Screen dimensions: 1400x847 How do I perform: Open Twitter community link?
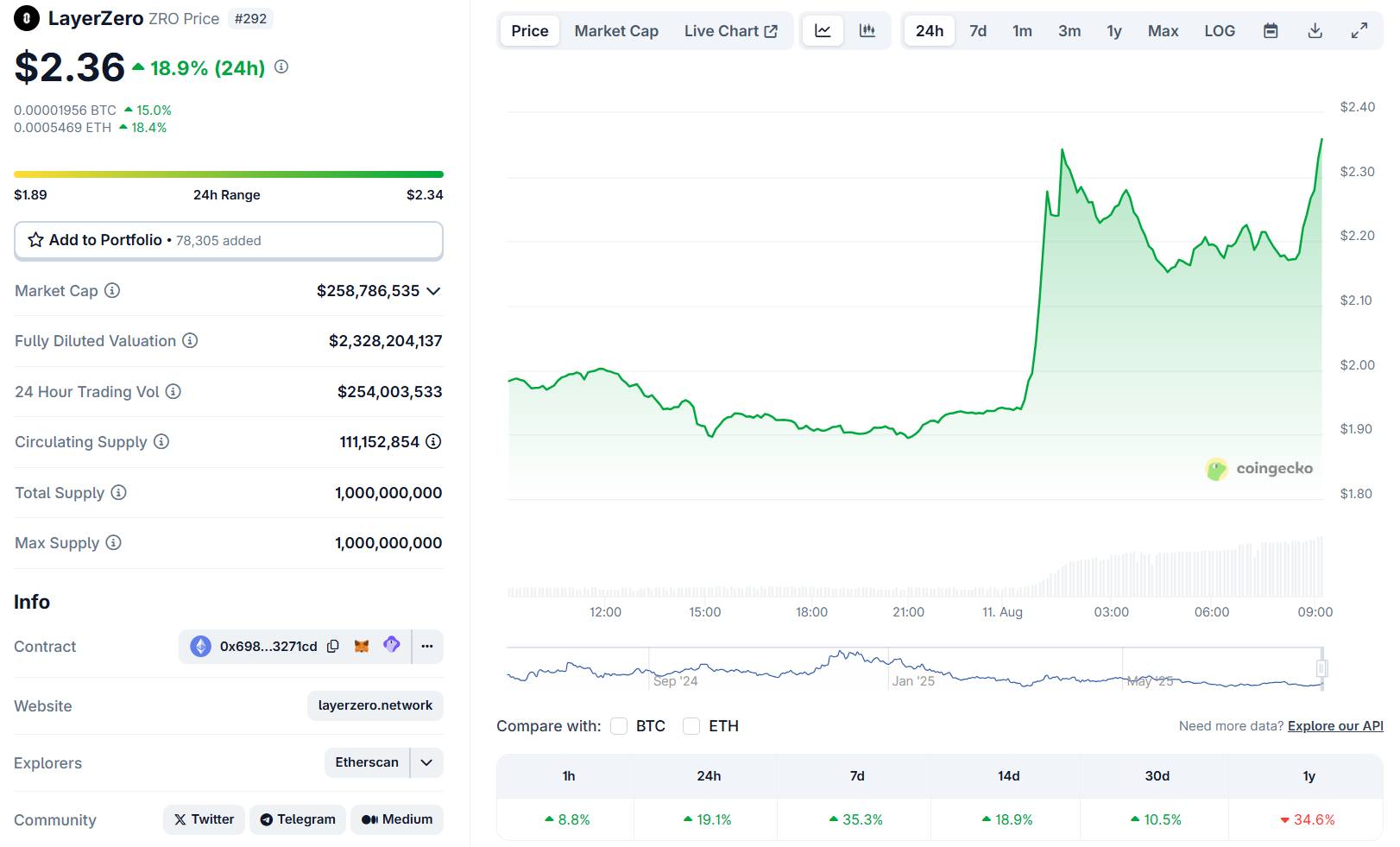tap(205, 819)
